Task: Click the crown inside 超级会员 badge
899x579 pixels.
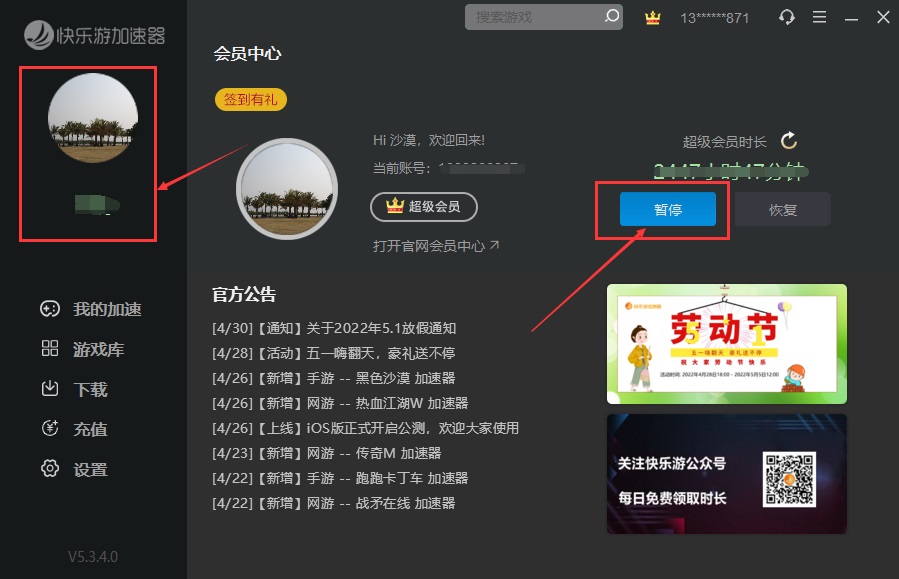Action: coord(394,205)
